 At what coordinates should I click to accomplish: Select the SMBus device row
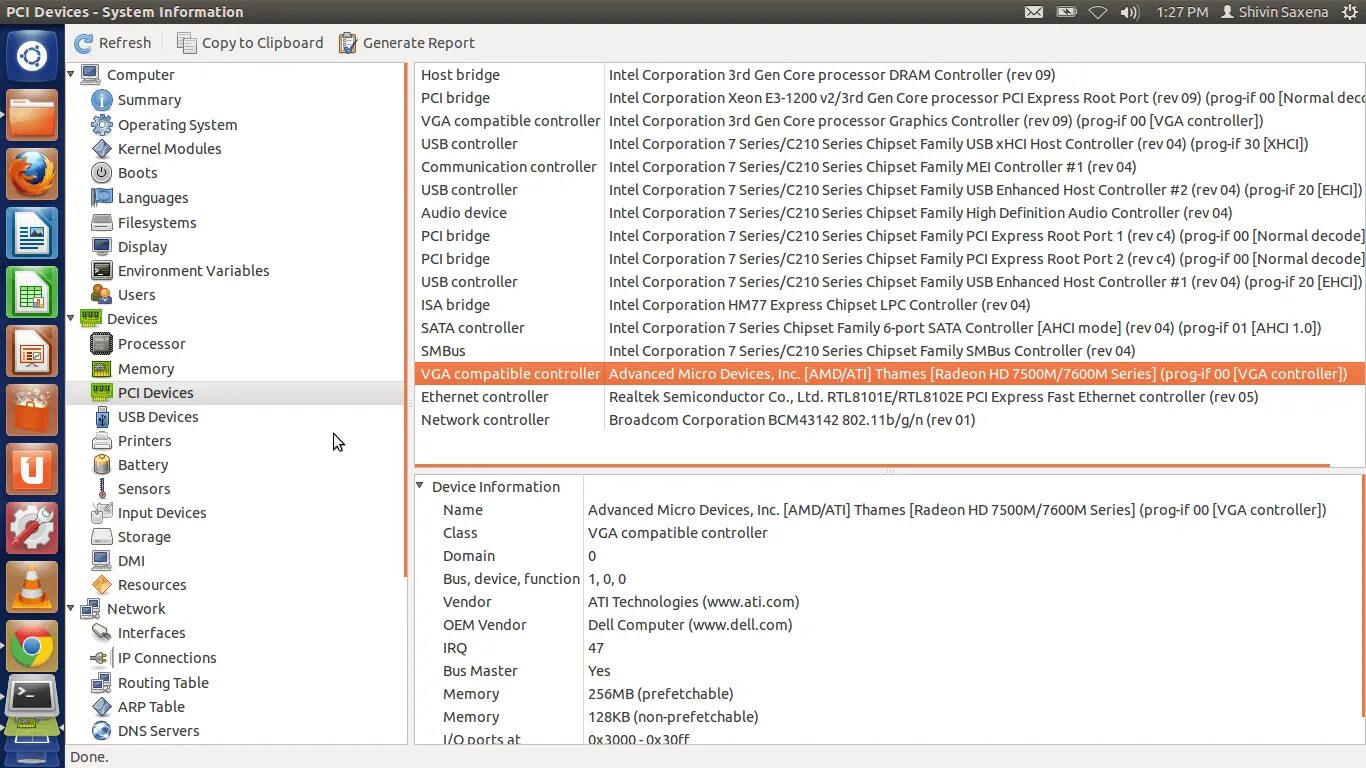(x=890, y=351)
